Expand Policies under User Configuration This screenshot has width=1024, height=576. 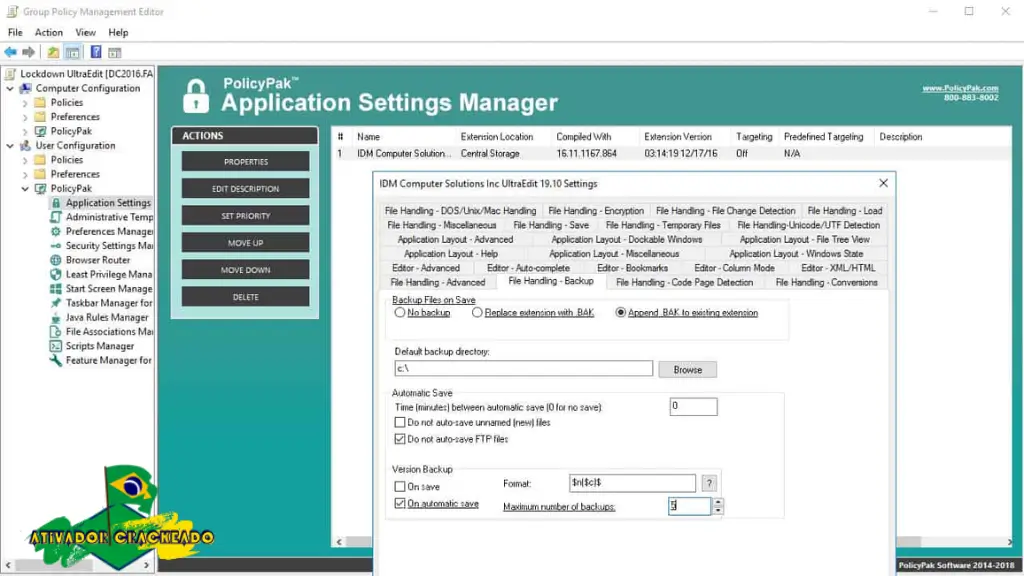pos(25,160)
